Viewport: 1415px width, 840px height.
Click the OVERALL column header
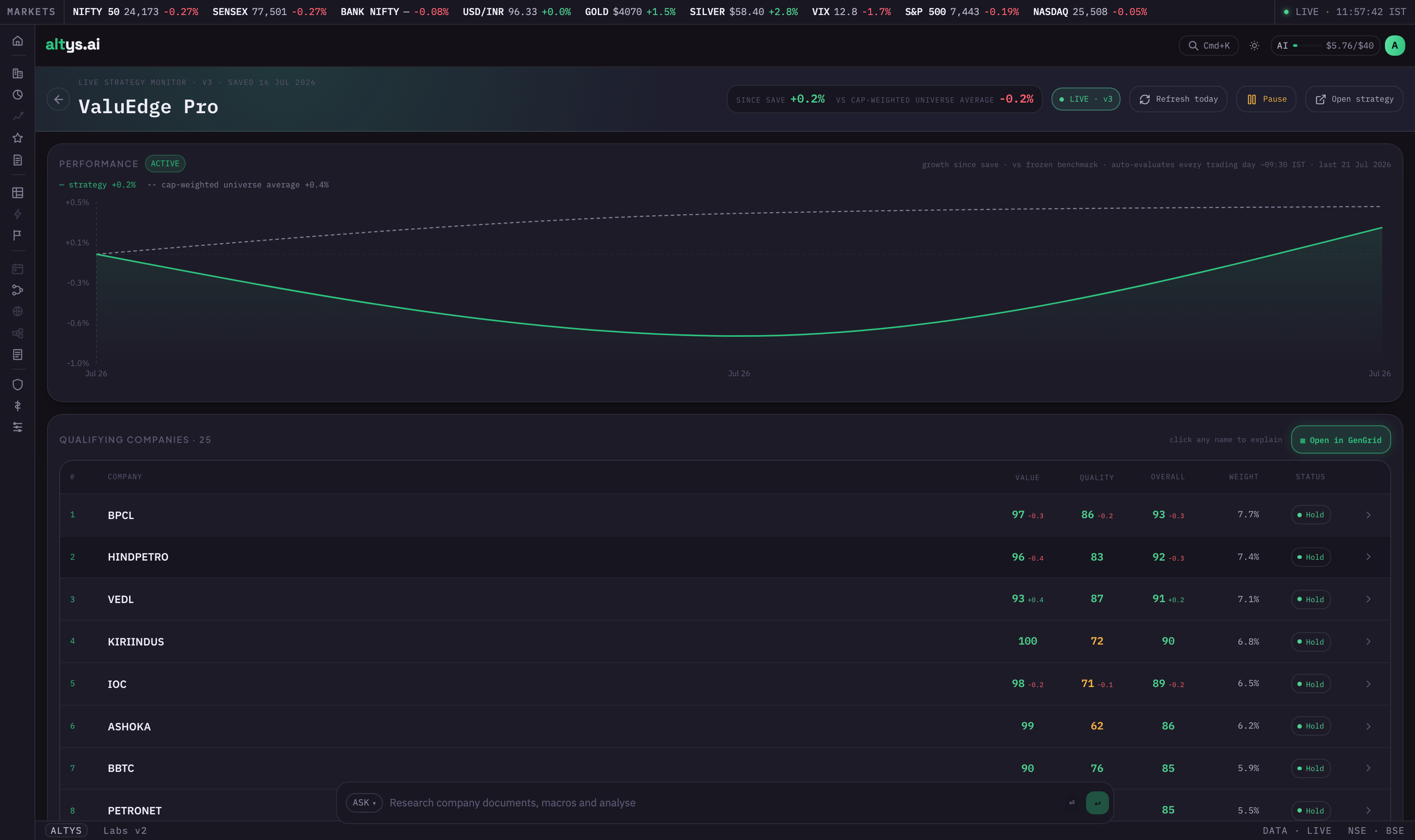point(1168,477)
